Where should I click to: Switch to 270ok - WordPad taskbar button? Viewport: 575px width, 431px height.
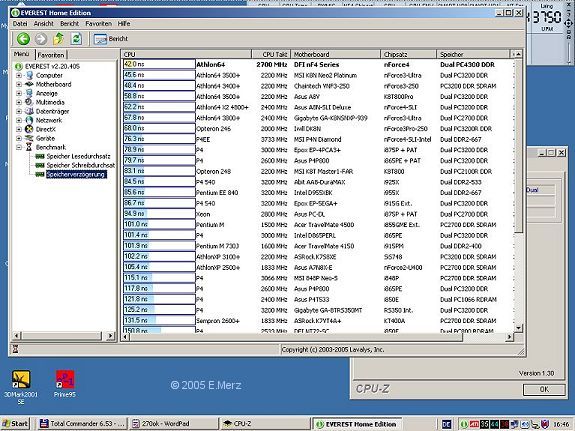[x=173, y=424]
